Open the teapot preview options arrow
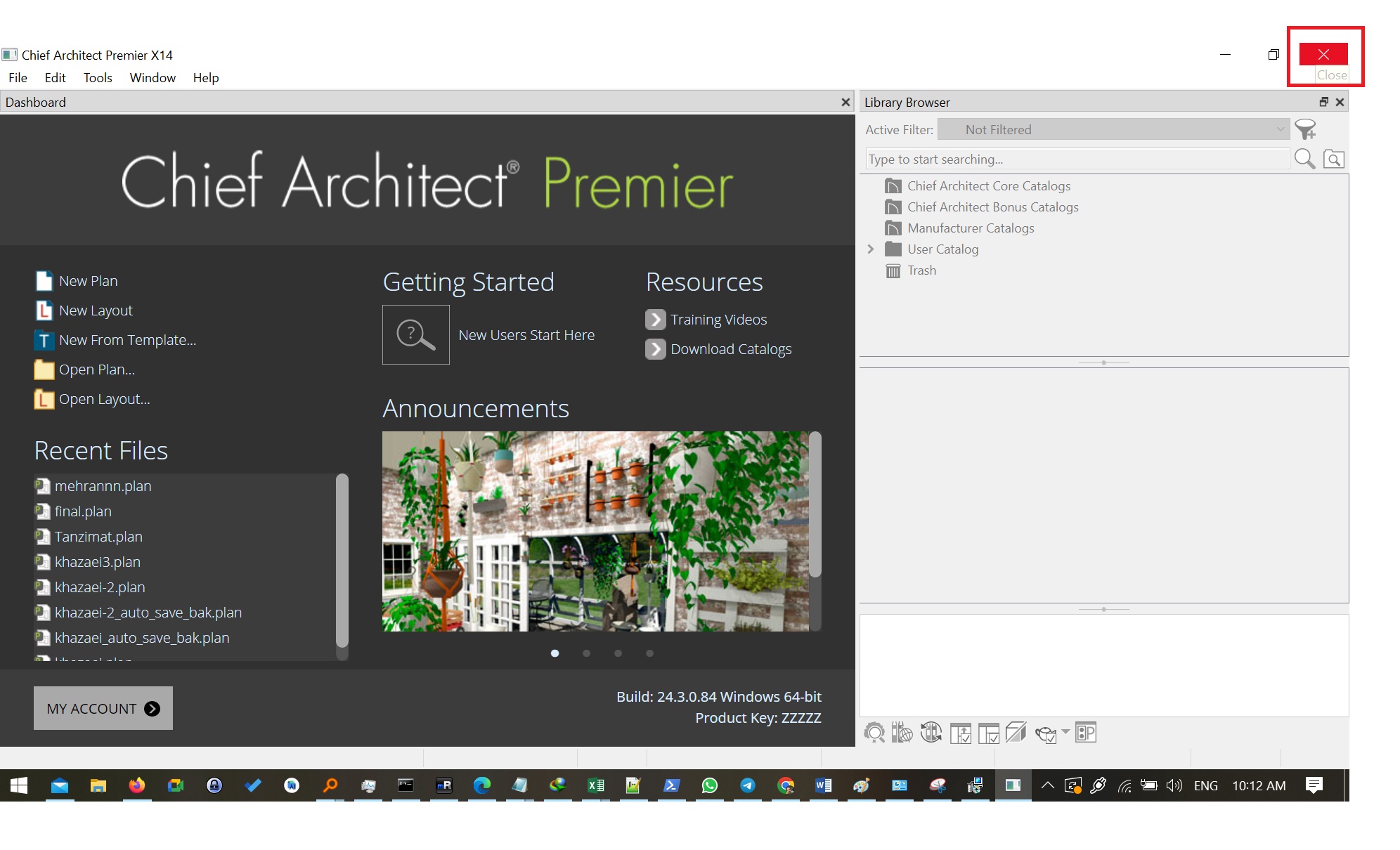1400x850 pixels. coord(1065,733)
